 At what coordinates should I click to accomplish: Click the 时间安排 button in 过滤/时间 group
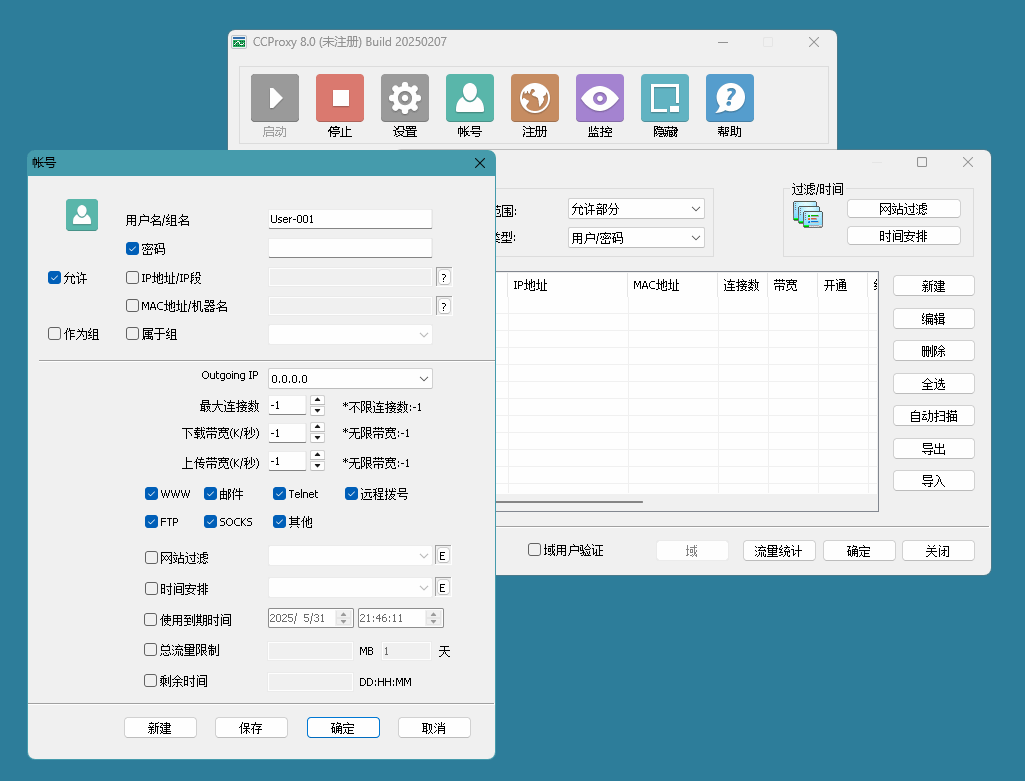pyautogui.click(x=903, y=236)
